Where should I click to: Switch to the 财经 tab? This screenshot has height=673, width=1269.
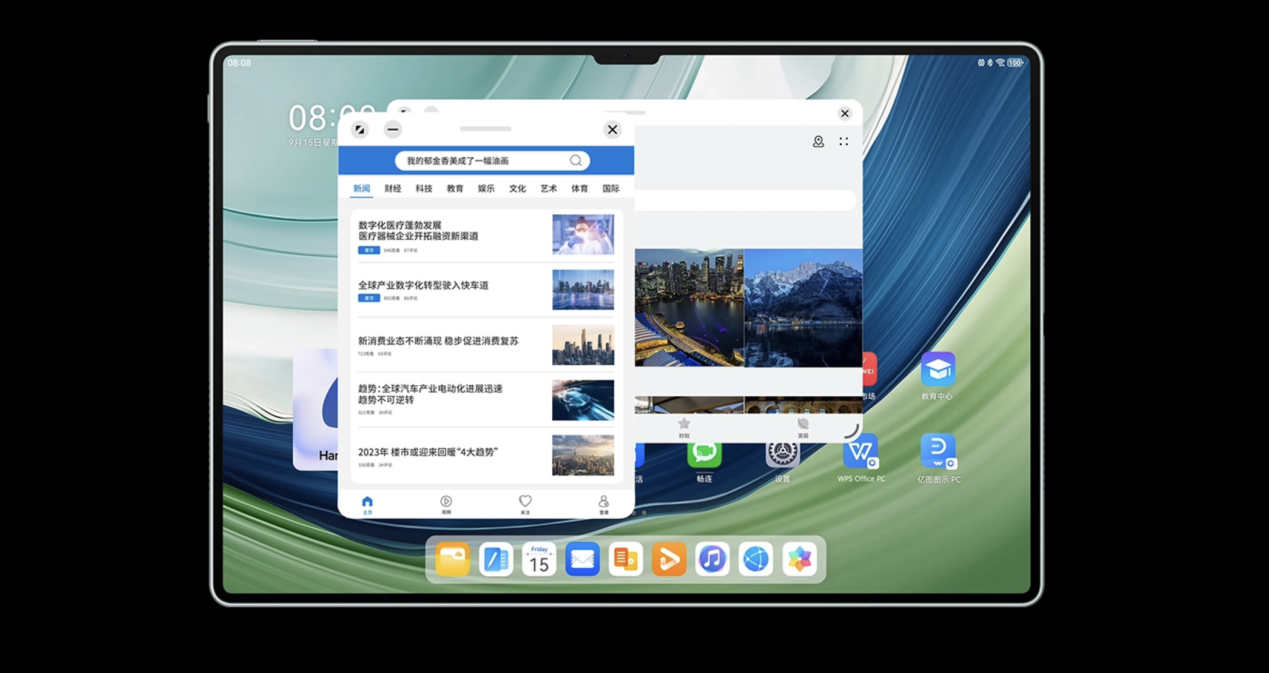(x=393, y=189)
